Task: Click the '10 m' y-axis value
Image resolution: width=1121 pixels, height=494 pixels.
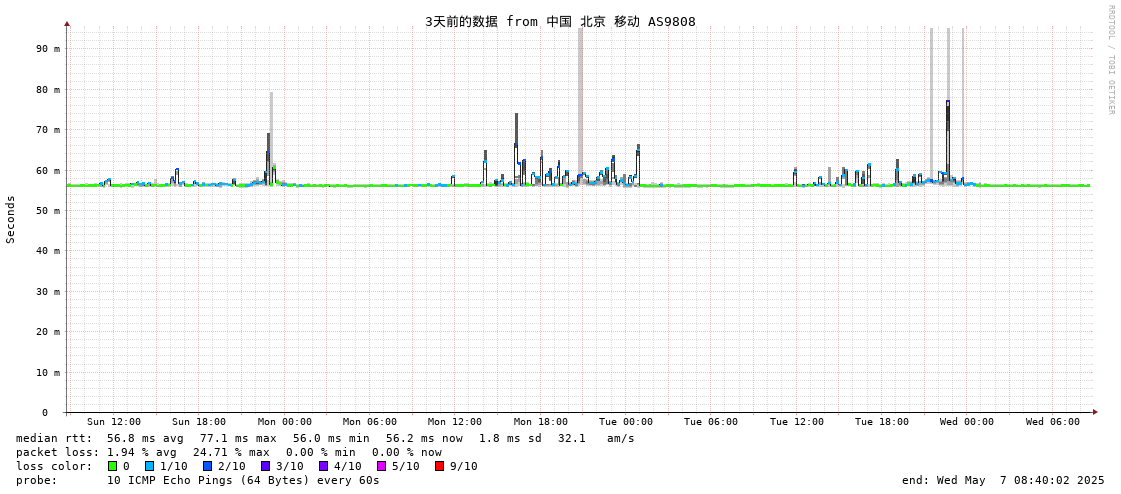Action: tap(49, 372)
